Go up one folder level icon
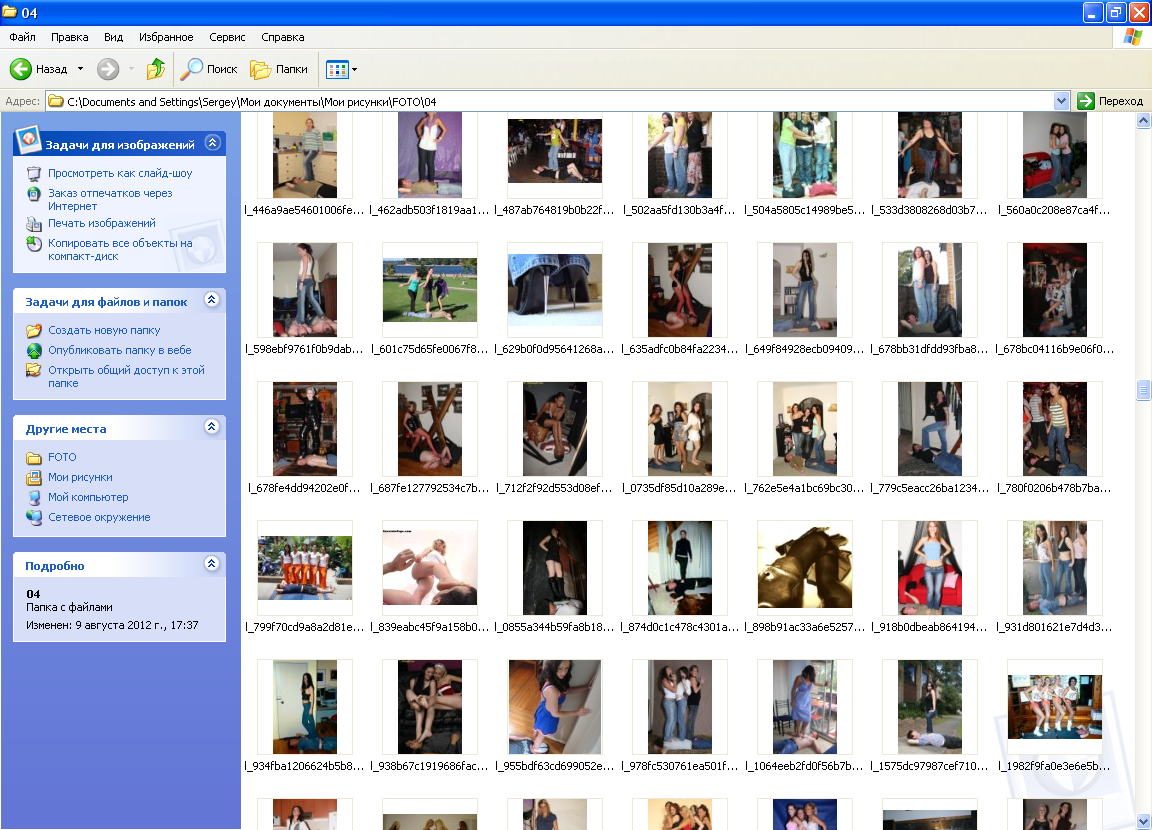 (155, 69)
